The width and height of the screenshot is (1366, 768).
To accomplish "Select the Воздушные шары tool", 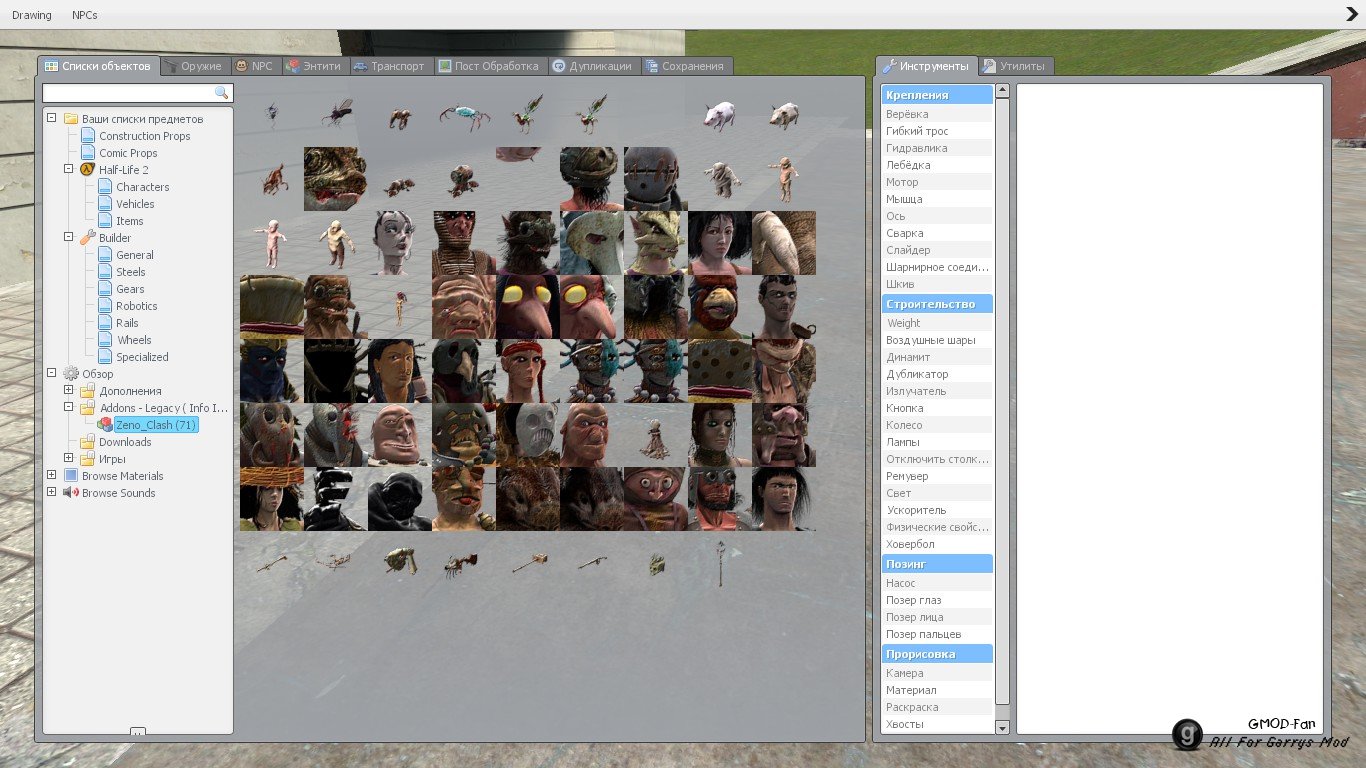I will point(937,340).
